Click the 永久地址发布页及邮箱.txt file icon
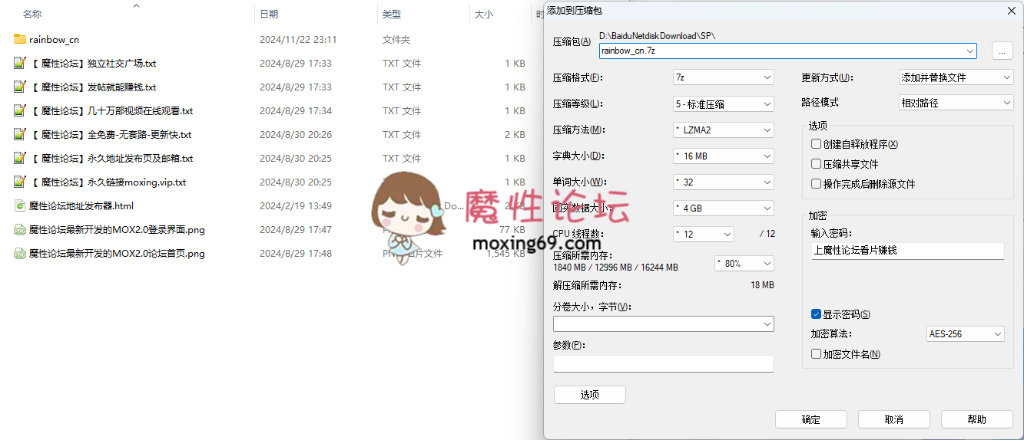The height and width of the screenshot is (440, 1024). 20,158
